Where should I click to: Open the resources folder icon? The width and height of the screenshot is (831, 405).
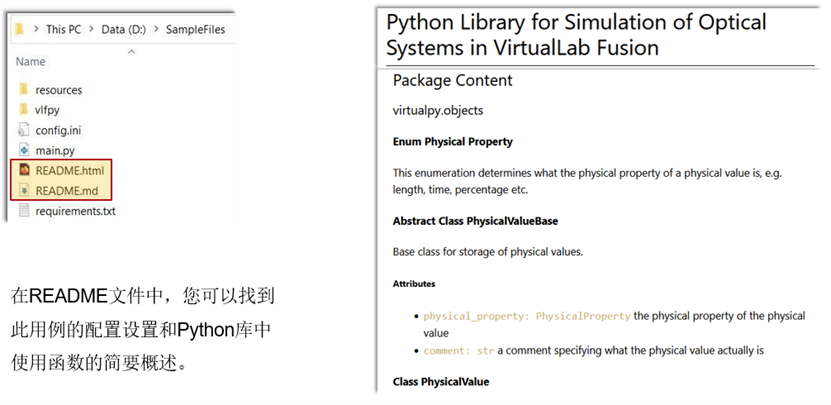[23, 90]
